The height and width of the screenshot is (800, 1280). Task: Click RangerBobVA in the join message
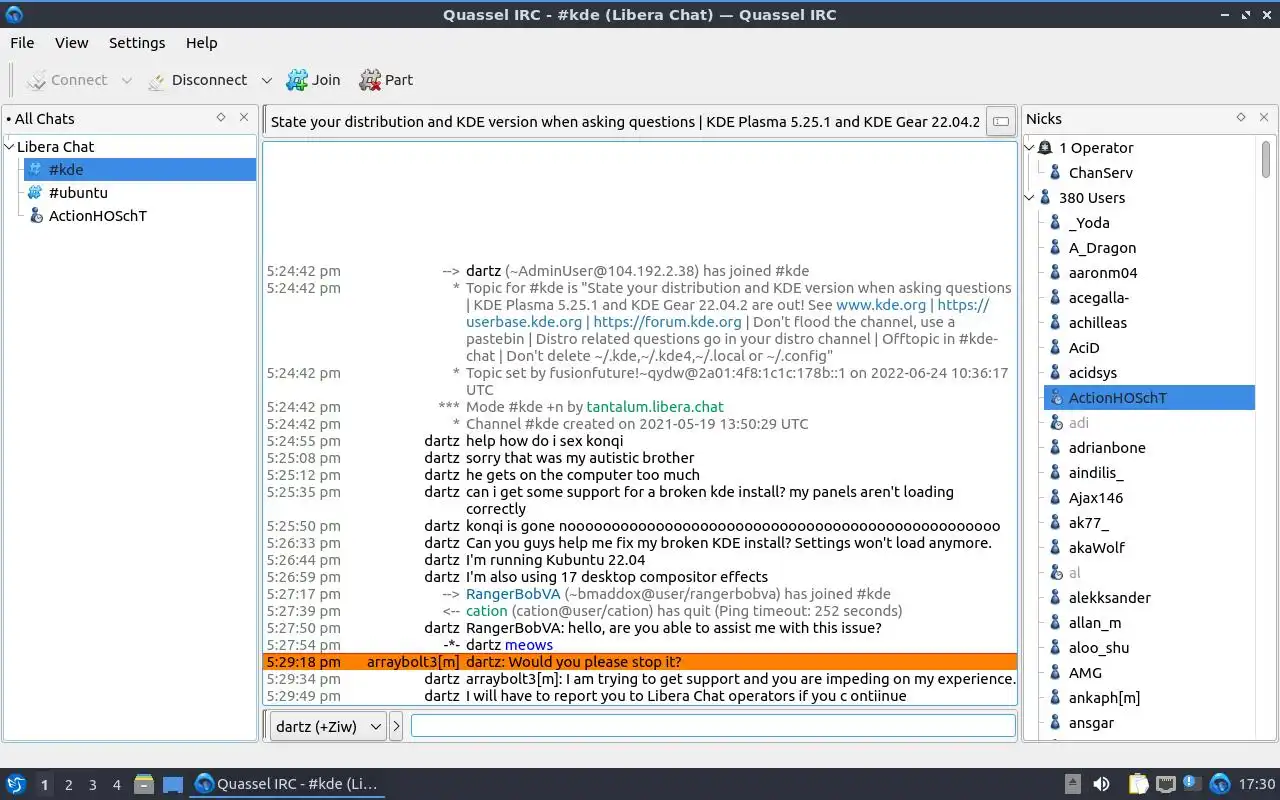(513, 594)
